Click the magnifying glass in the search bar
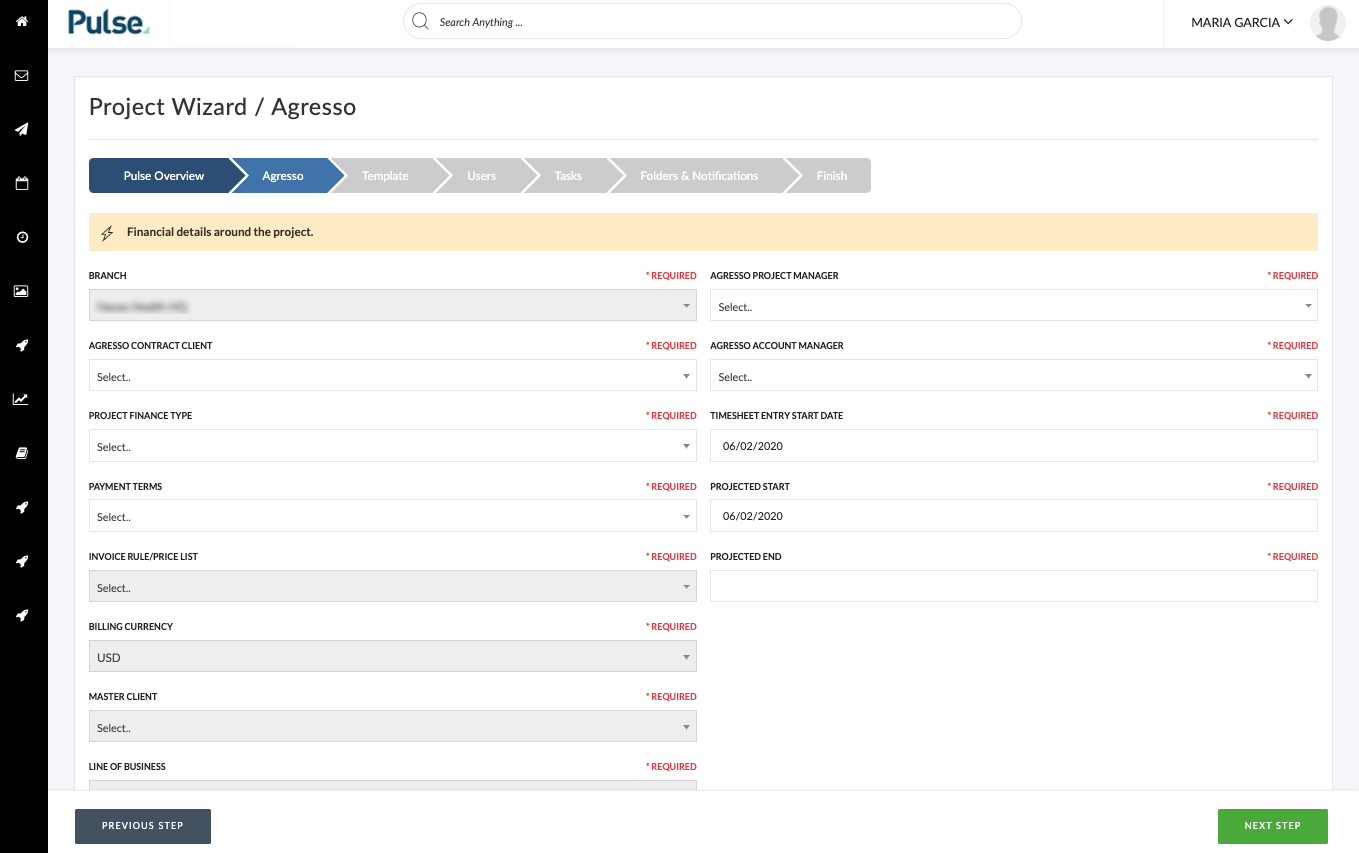Viewport: 1359px width, 853px height. pos(420,21)
